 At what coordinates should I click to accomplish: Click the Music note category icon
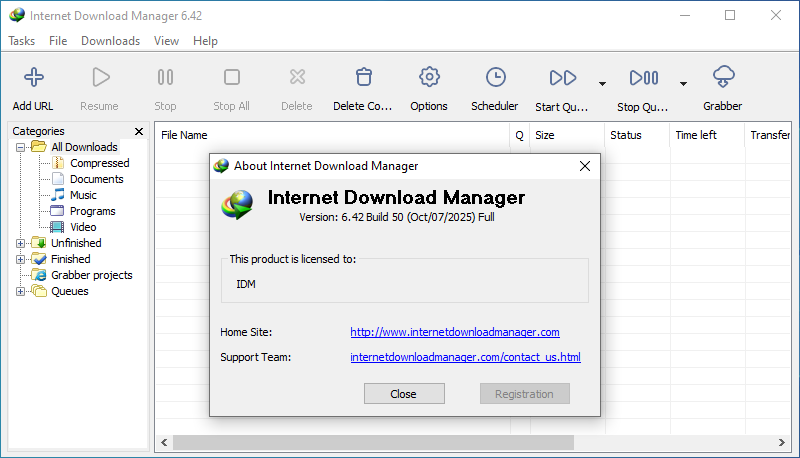coord(58,195)
